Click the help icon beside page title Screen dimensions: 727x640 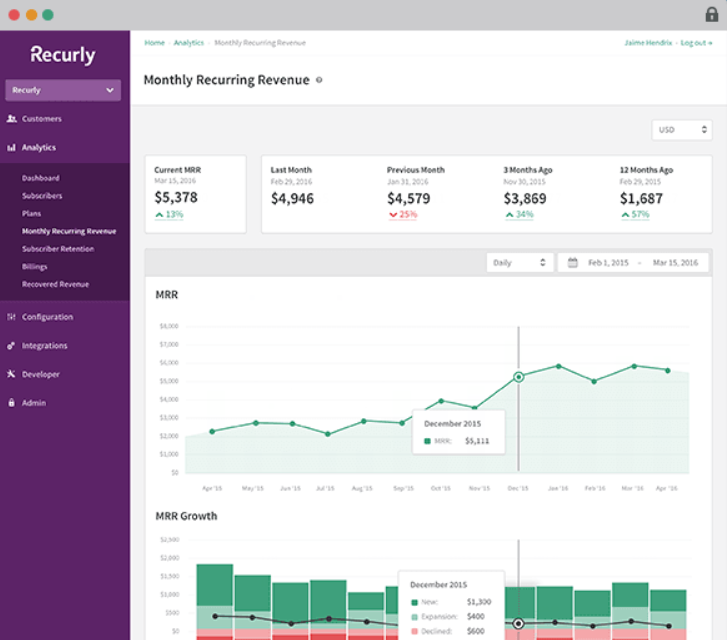click(x=319, y=80)
